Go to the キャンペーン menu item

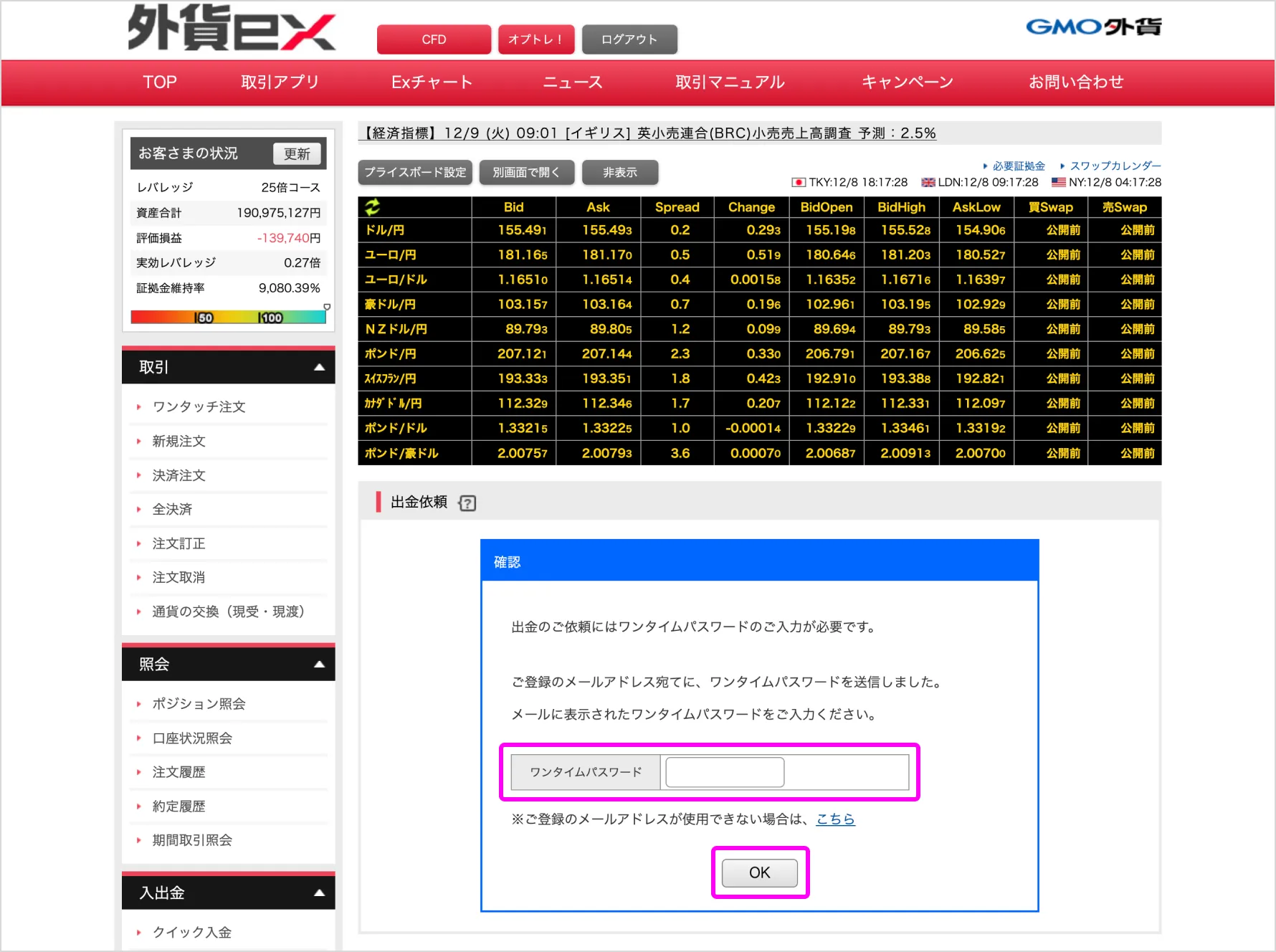(x=907, y=82)
